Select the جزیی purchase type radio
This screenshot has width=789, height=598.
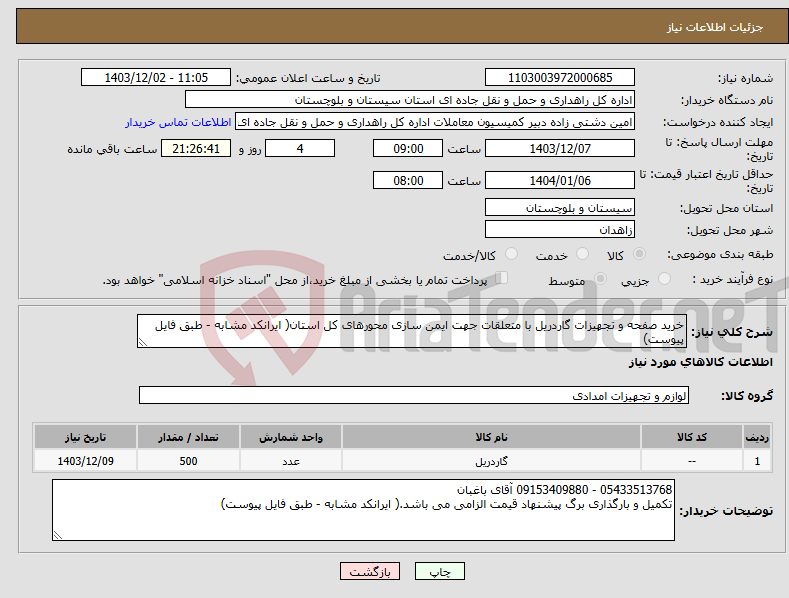(x=665, y=278)
